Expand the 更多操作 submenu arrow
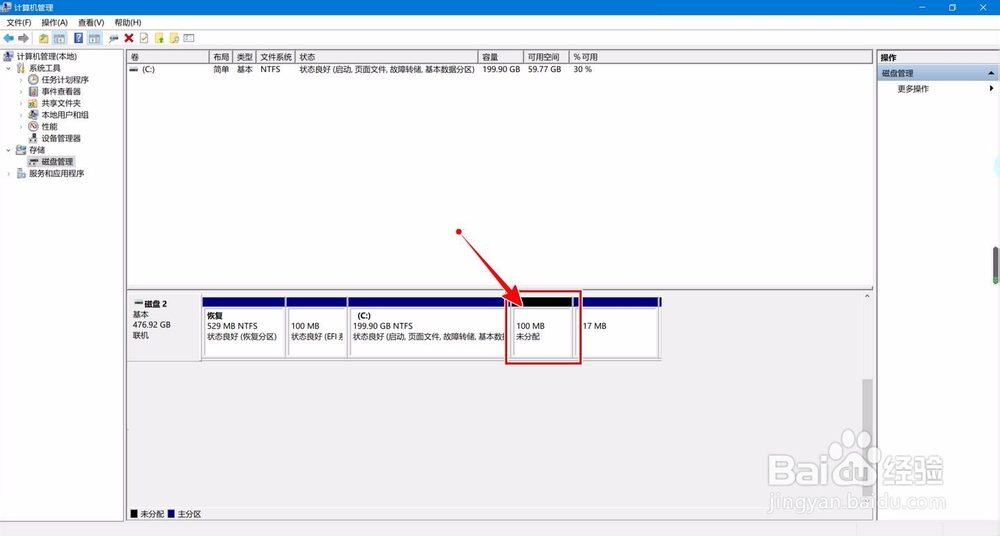 [991, 88]
